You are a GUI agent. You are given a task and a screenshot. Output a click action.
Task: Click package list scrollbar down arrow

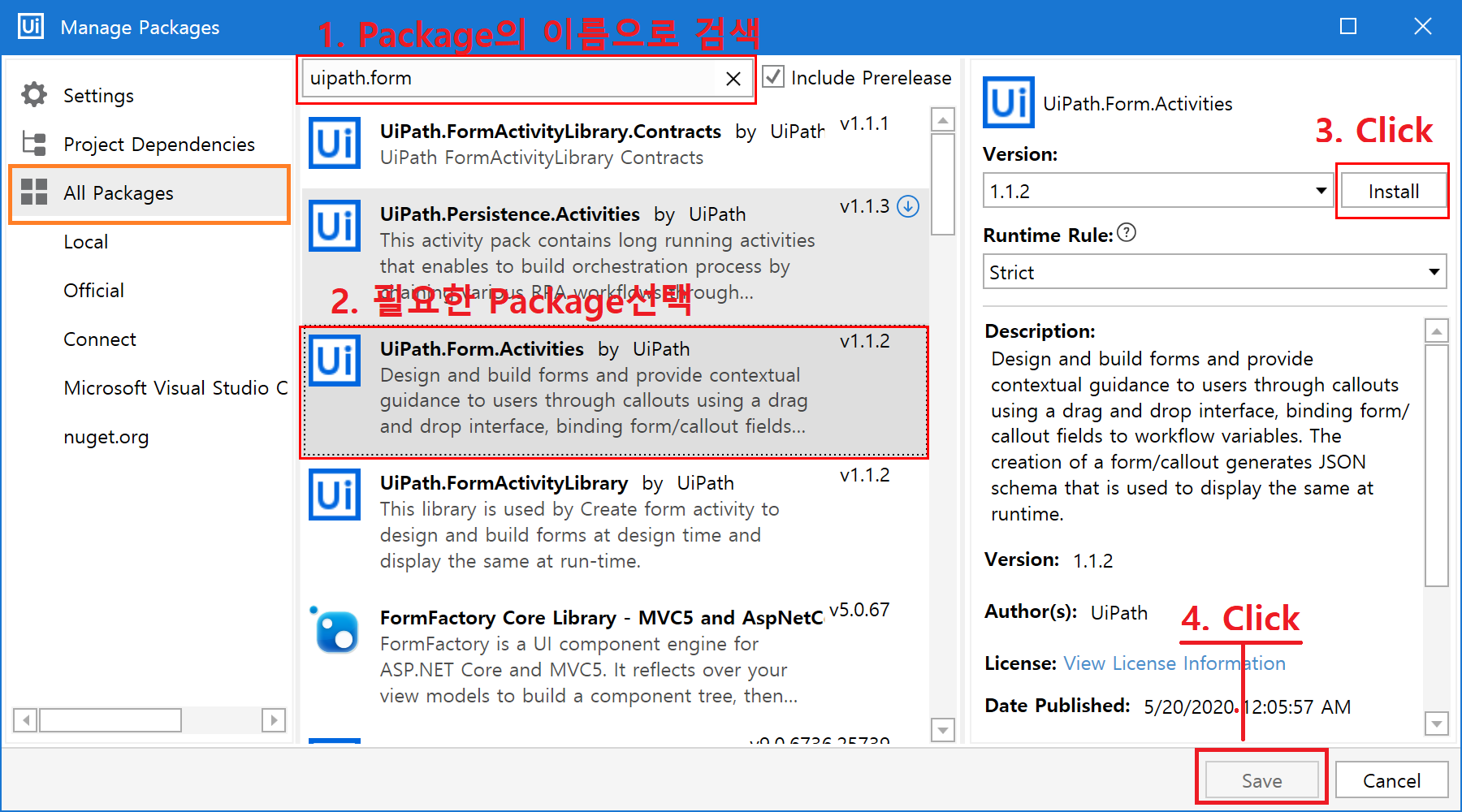[x=942, y=730]
